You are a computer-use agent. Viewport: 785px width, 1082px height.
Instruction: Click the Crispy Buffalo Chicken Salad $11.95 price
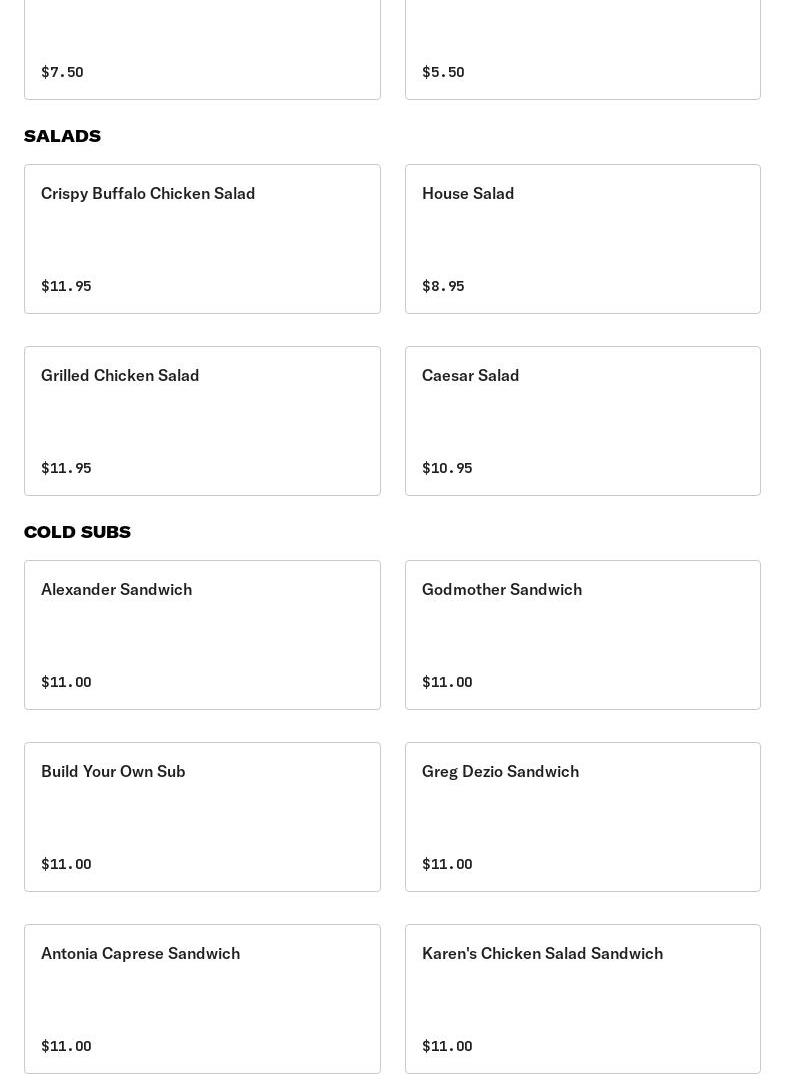pos(66,286)
